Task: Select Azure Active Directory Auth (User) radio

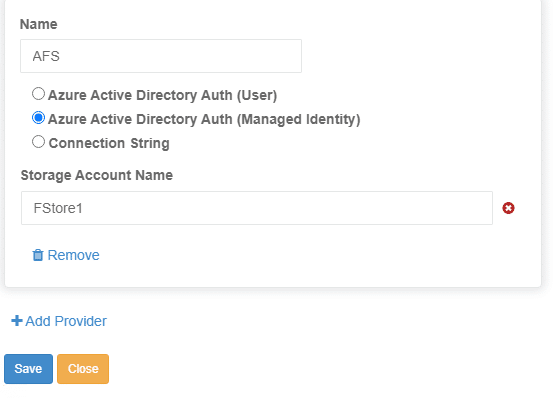Action: pos(38,94)
